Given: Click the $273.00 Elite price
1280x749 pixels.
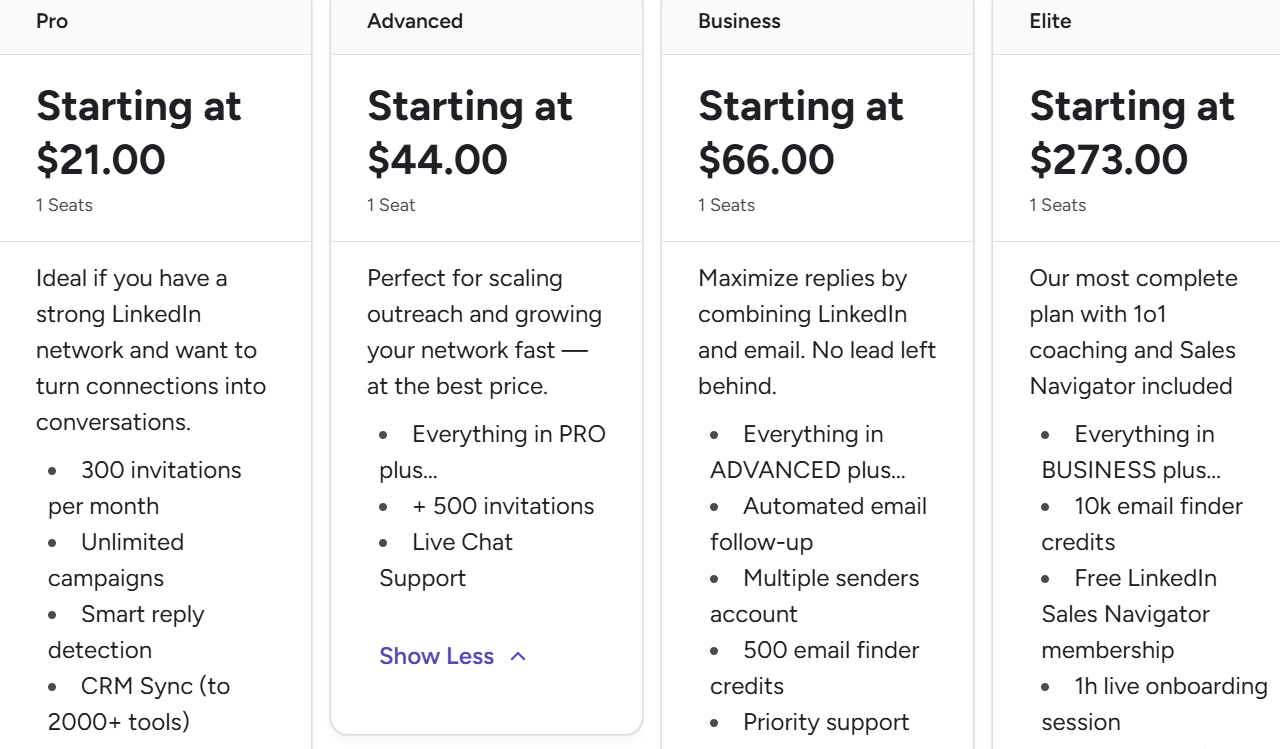Looking at the screenshot, I should click(x=1108, y=160).
